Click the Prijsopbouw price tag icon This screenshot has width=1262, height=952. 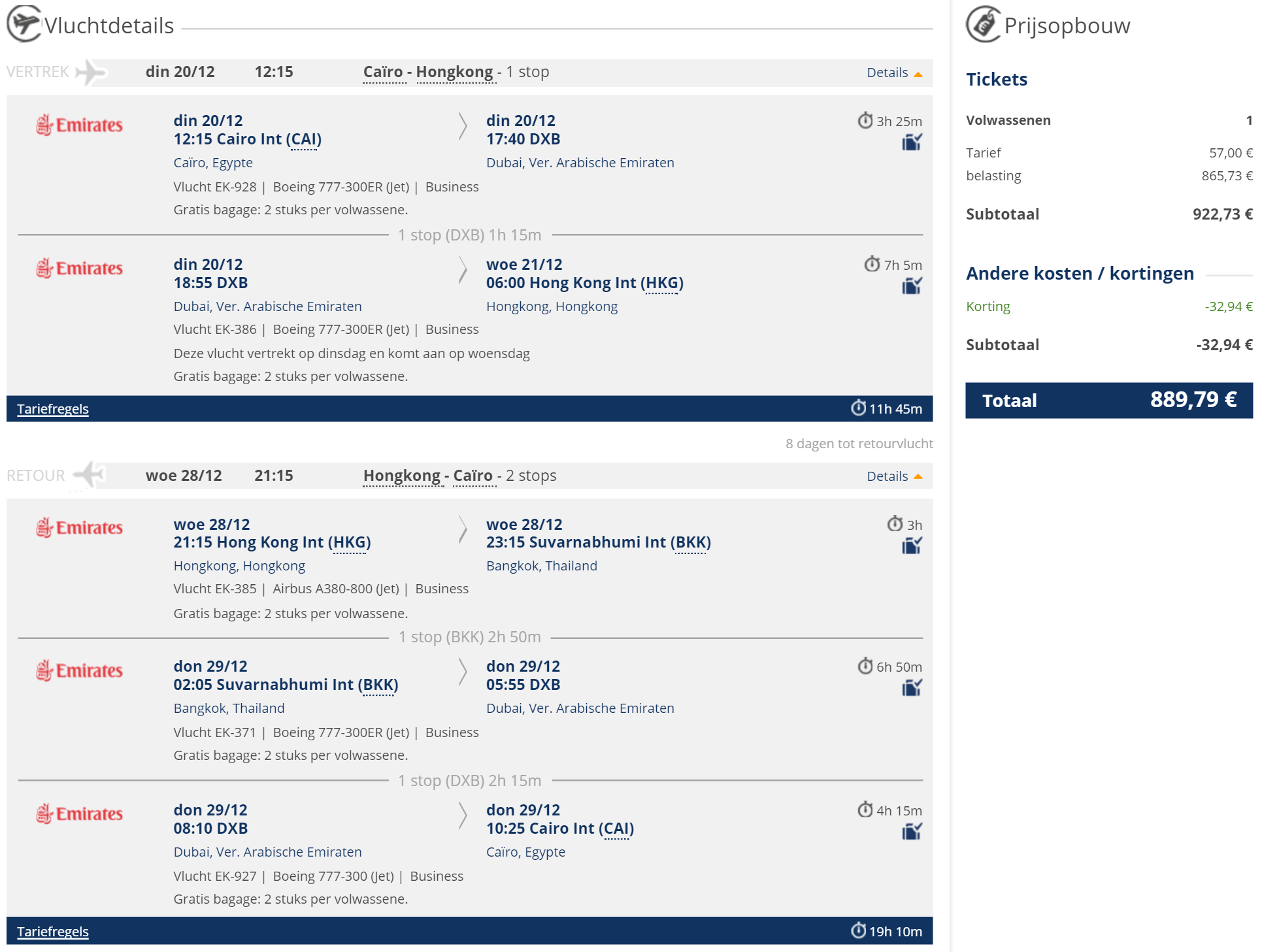[x=984, y=24]
